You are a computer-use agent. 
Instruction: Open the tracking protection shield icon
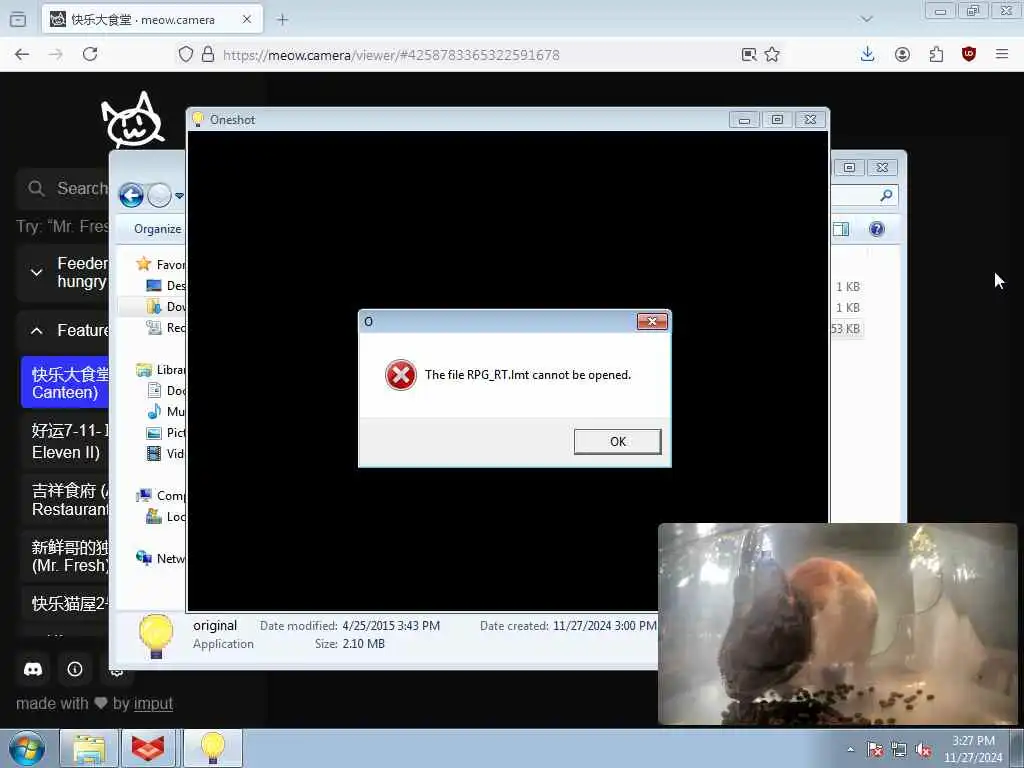point(185,54)
